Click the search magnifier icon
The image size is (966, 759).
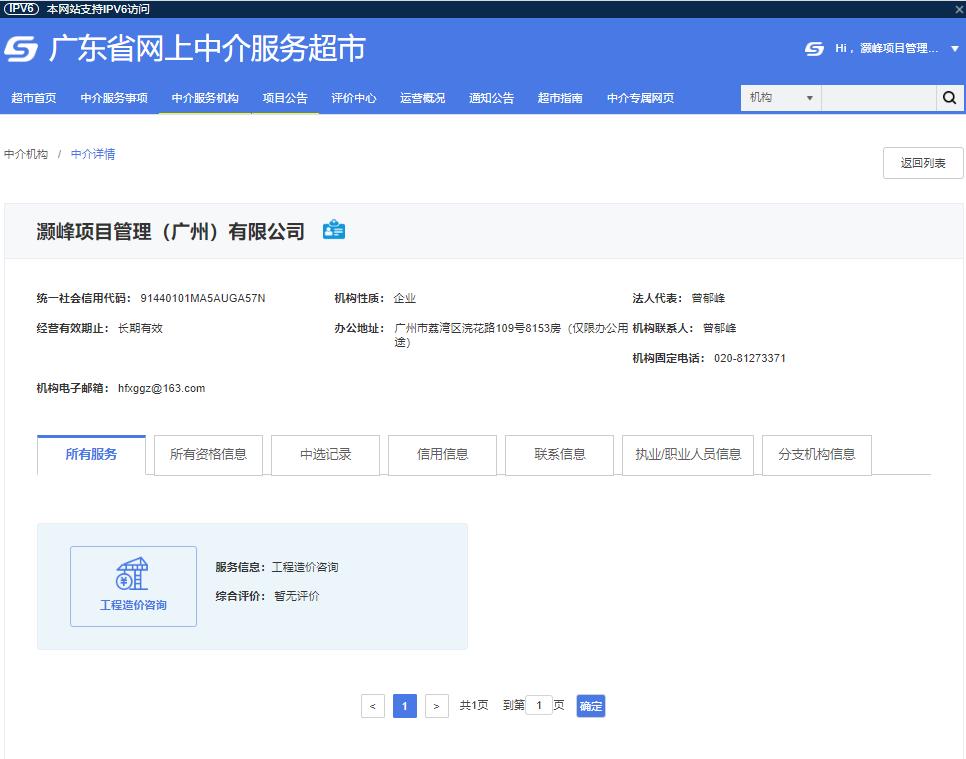[x=949, y=98]
